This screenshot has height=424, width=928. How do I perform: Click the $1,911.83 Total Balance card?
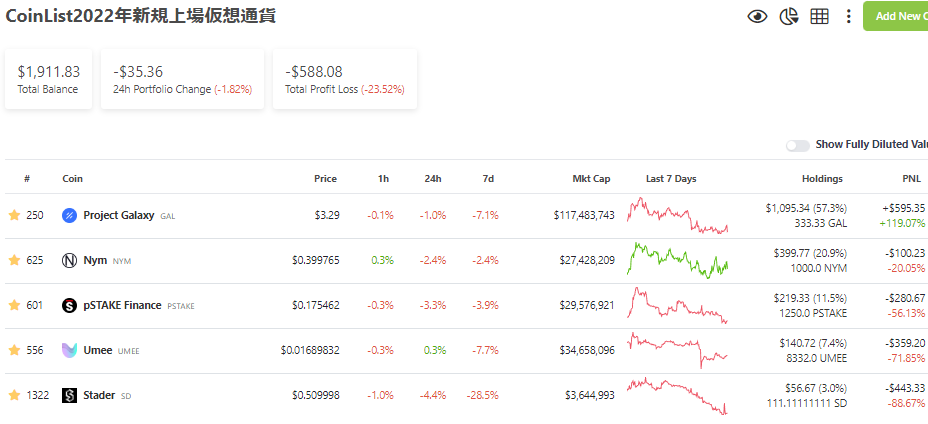49,79
